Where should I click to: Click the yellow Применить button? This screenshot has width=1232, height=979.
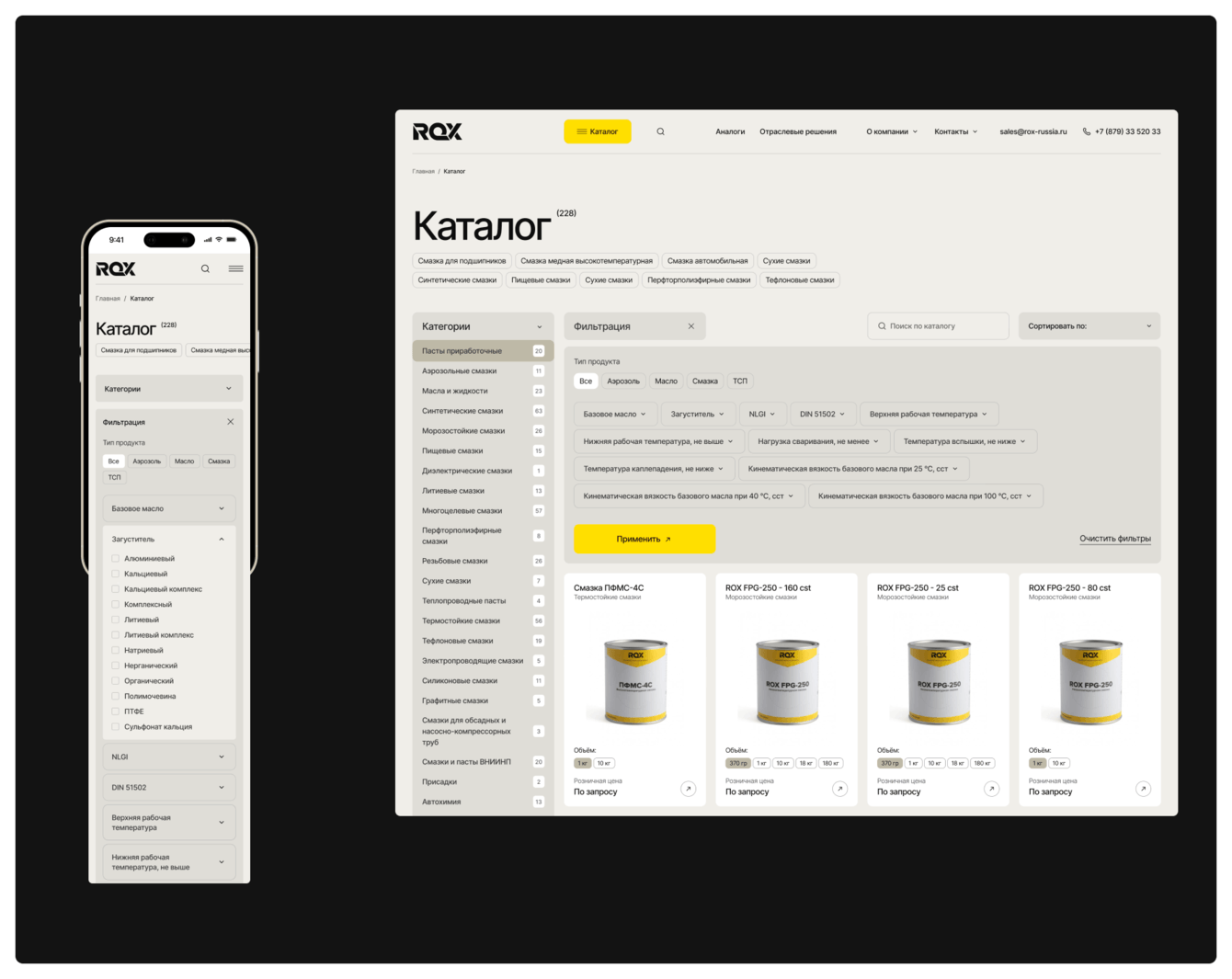pos(645,539)
